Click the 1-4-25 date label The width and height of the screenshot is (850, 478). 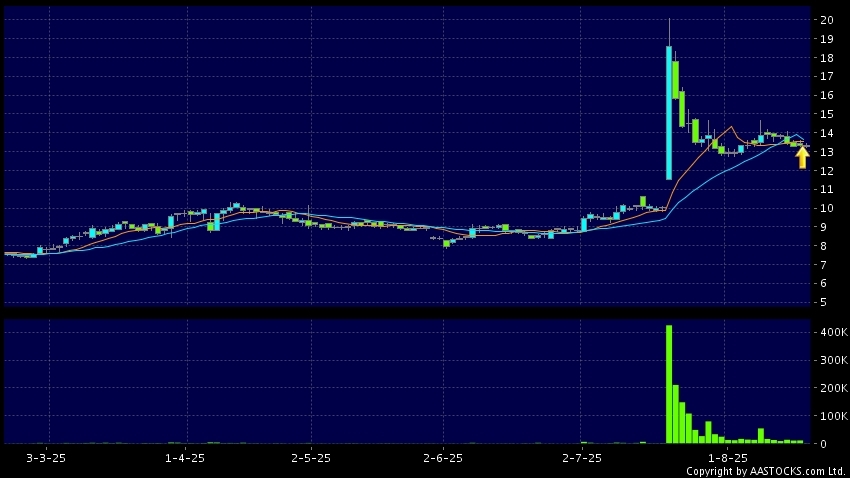click(185, 458)
